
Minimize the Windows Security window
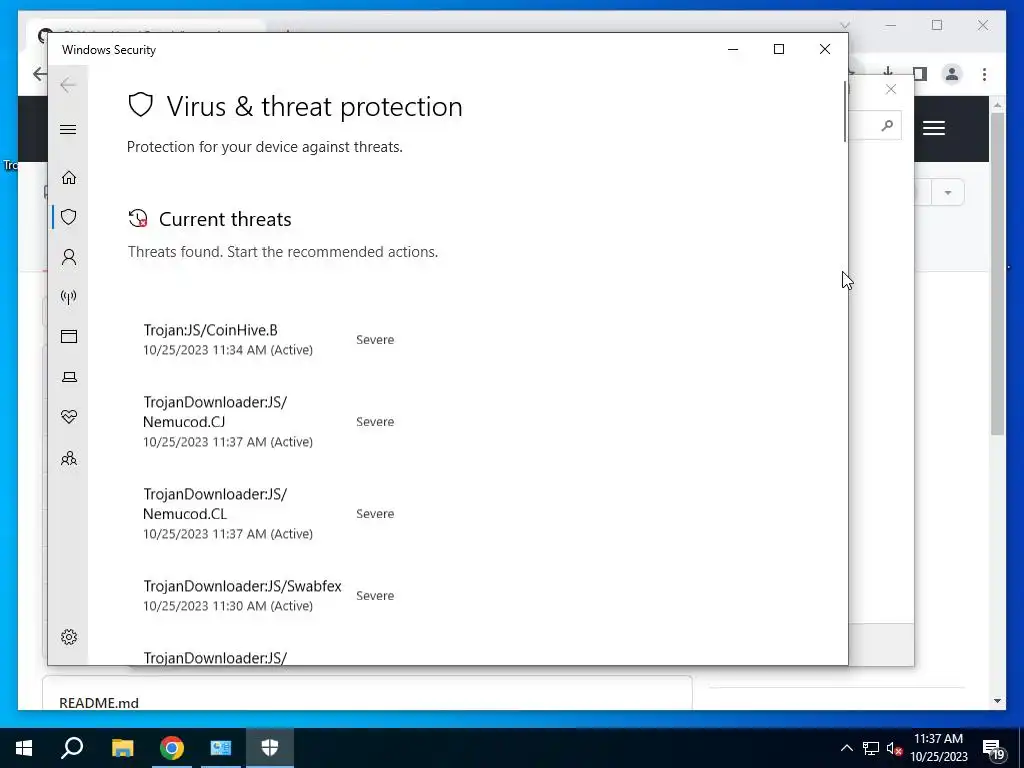pyautogui.click(x=733, y=49)
